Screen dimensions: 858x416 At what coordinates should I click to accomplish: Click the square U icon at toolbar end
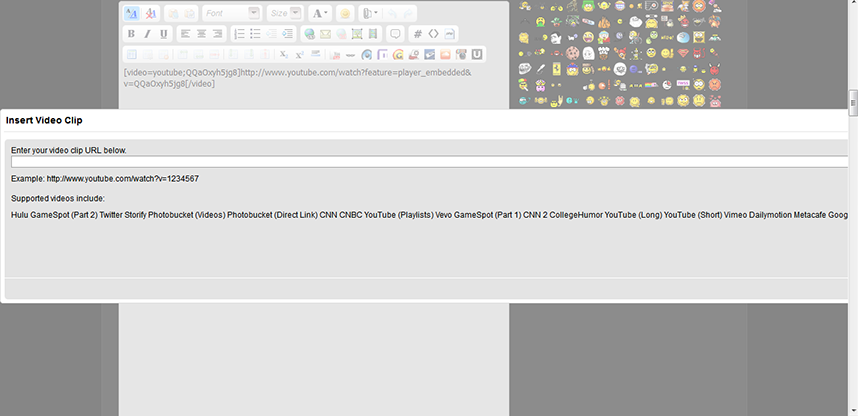tap(477, 55)
